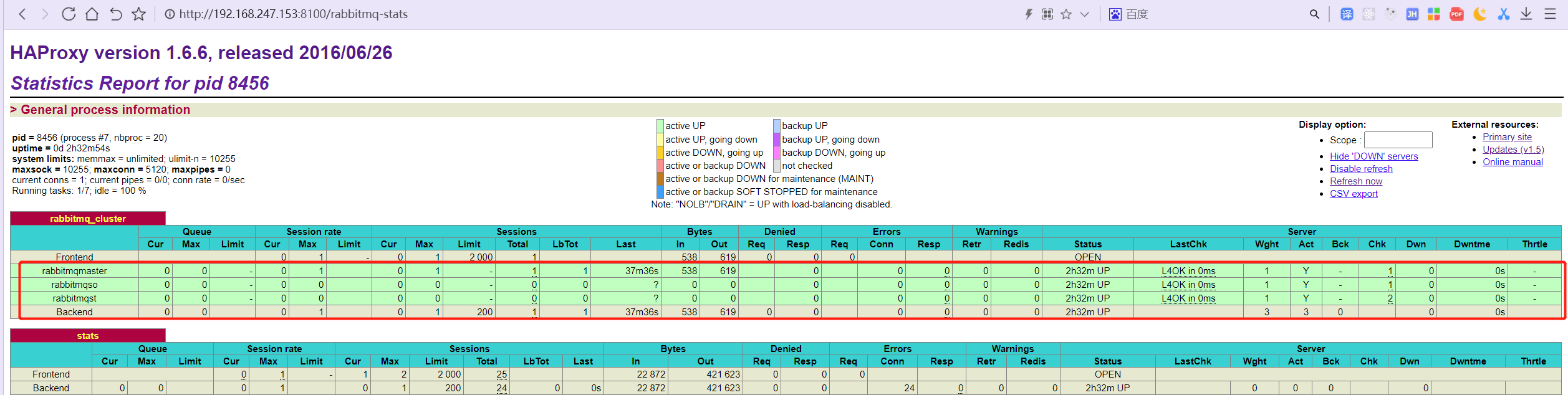Click the undo/restore closed tab icon

(x=115, y=14)
